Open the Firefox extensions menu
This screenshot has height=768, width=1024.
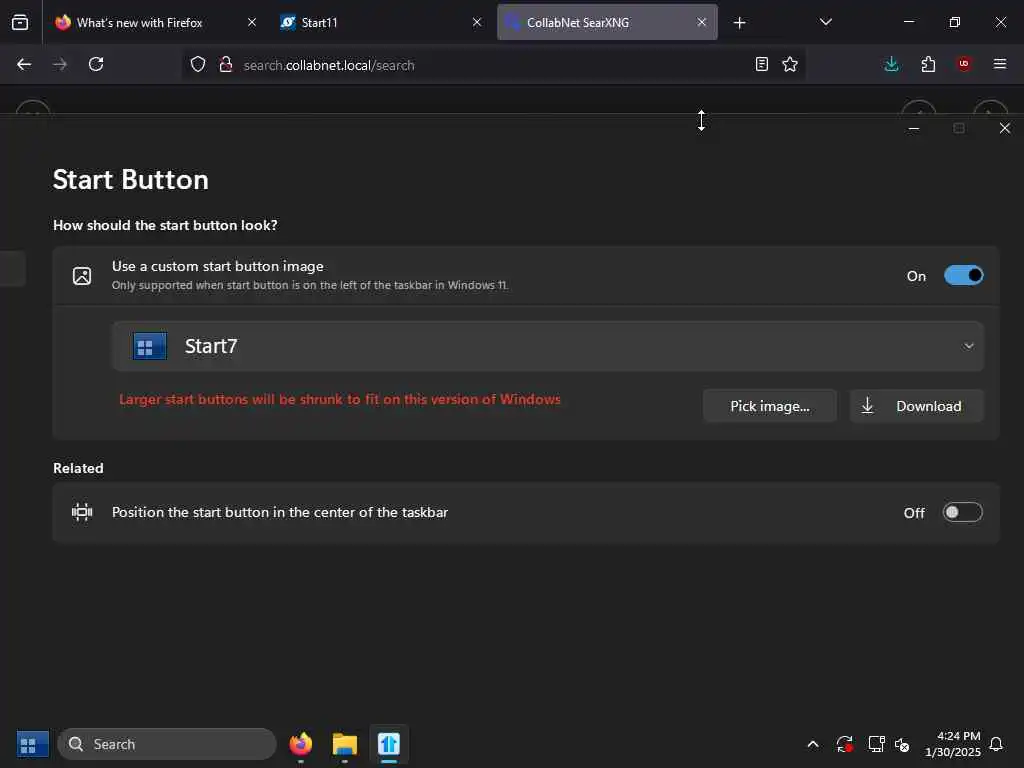[x=928, y=64]
